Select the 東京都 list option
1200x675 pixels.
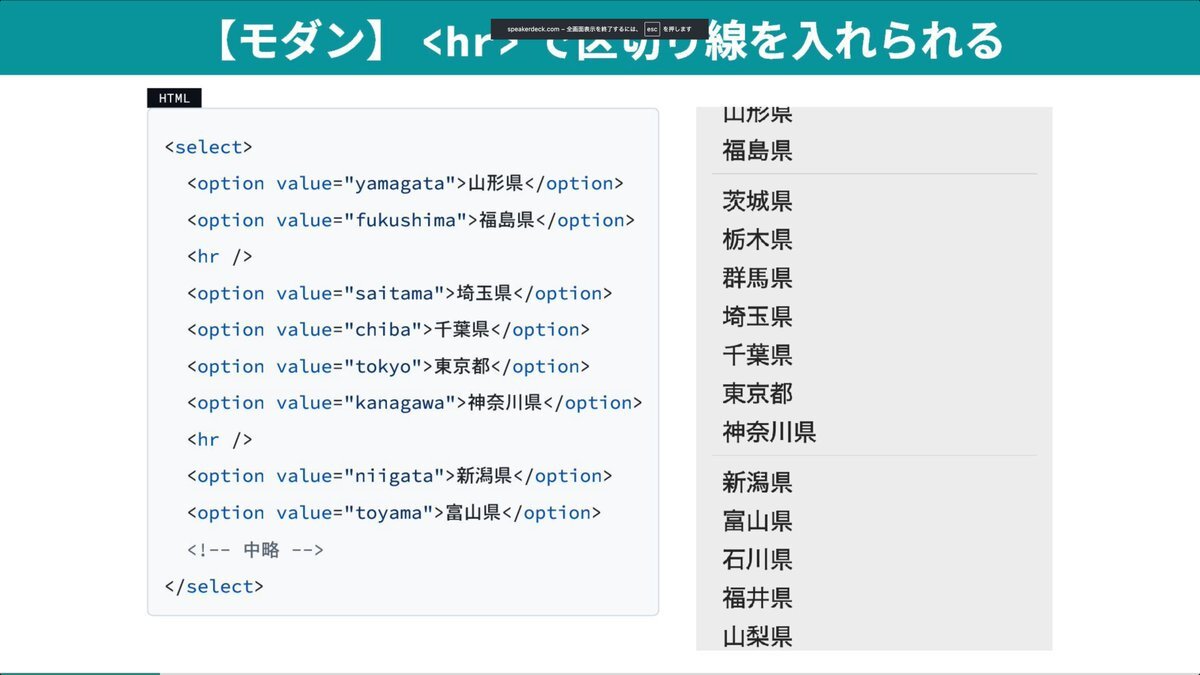[757, 394]
